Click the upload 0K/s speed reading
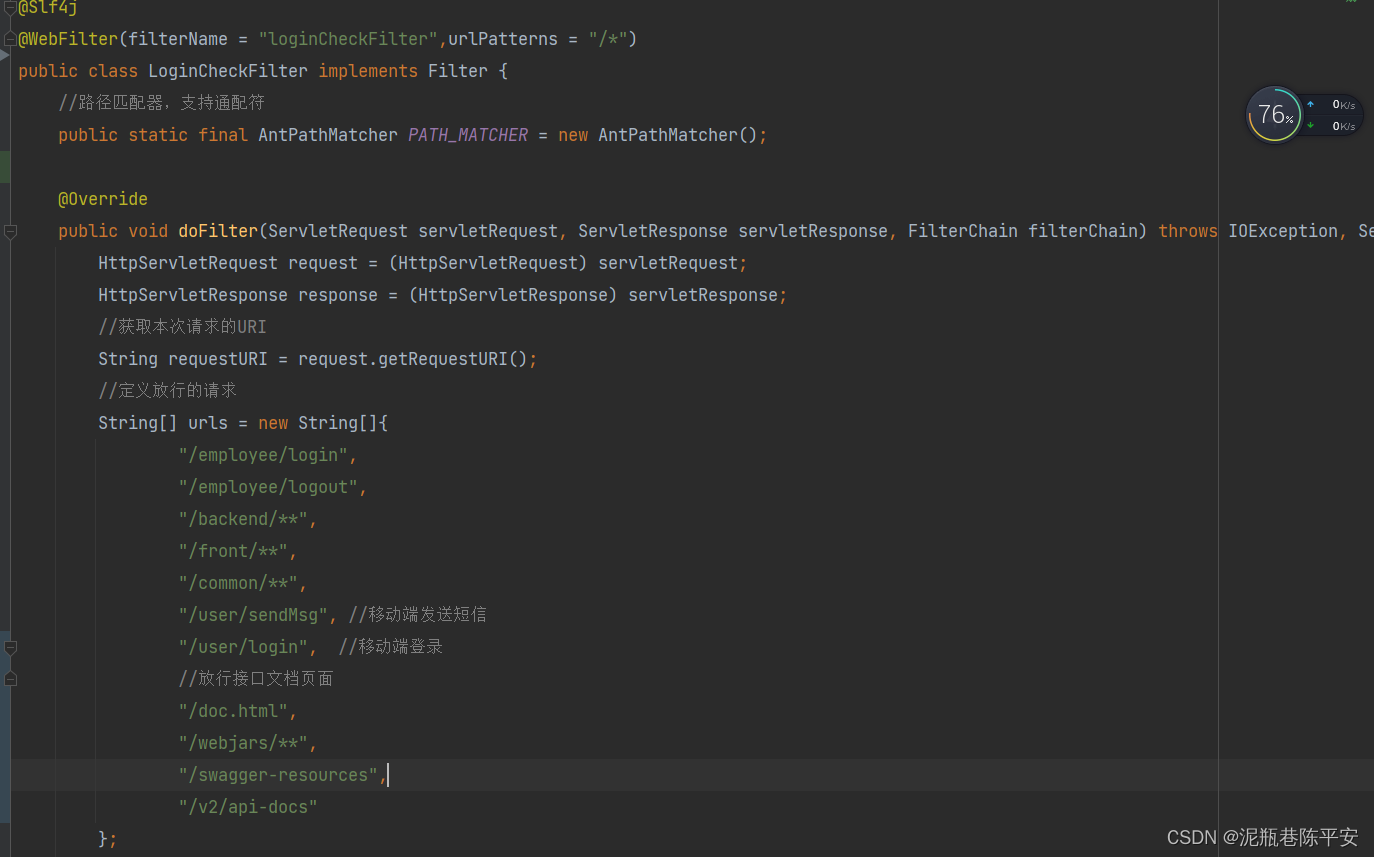1374x857 pixels. (x=1344, y=103)
